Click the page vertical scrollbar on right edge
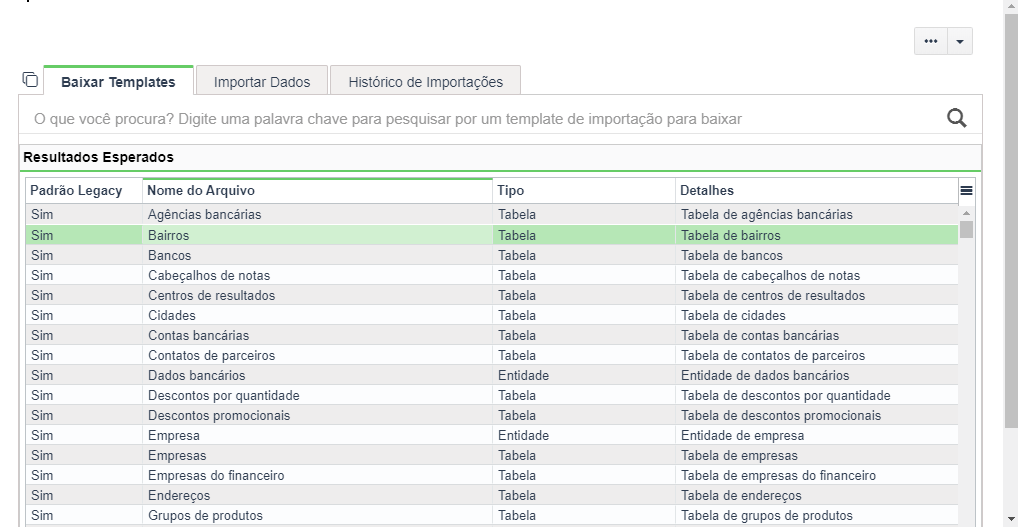The width and height of the screenshot is (1018, 527). coord(1012,221)
